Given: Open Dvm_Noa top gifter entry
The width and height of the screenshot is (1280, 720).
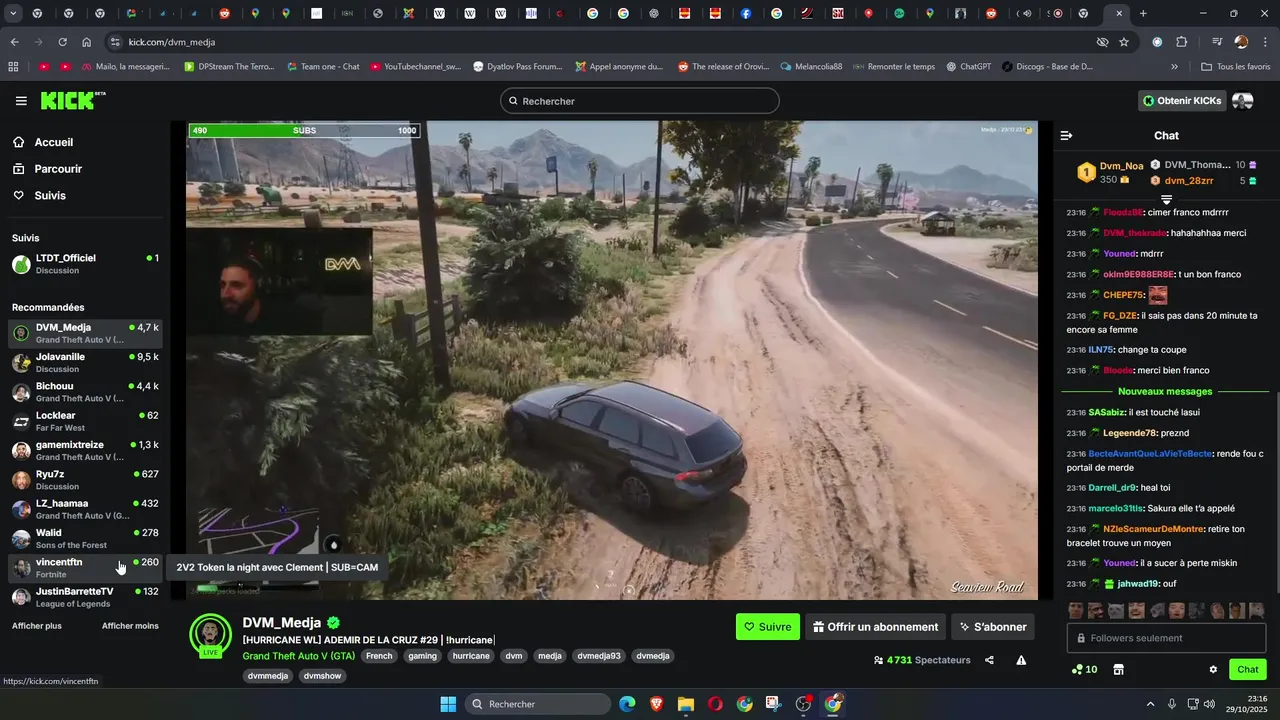Looking at the screenshot, I should point(1109,173).
